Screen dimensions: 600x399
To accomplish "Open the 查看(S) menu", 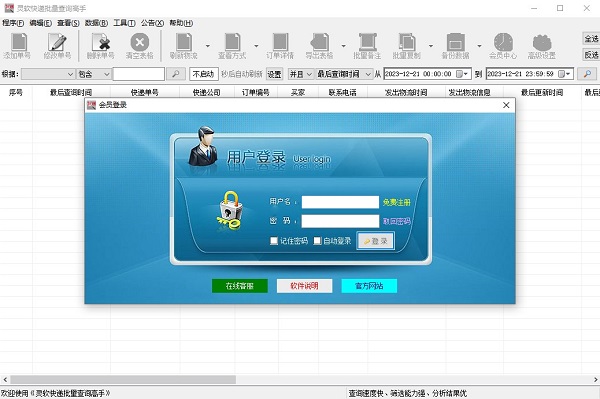I will tap(68, 23).
